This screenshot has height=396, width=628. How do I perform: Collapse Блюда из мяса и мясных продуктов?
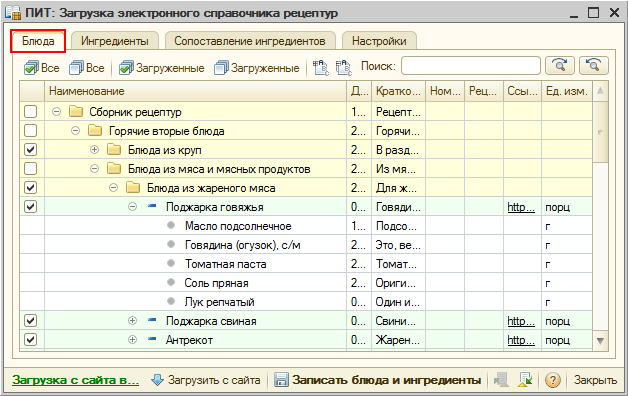pos(95,169)
